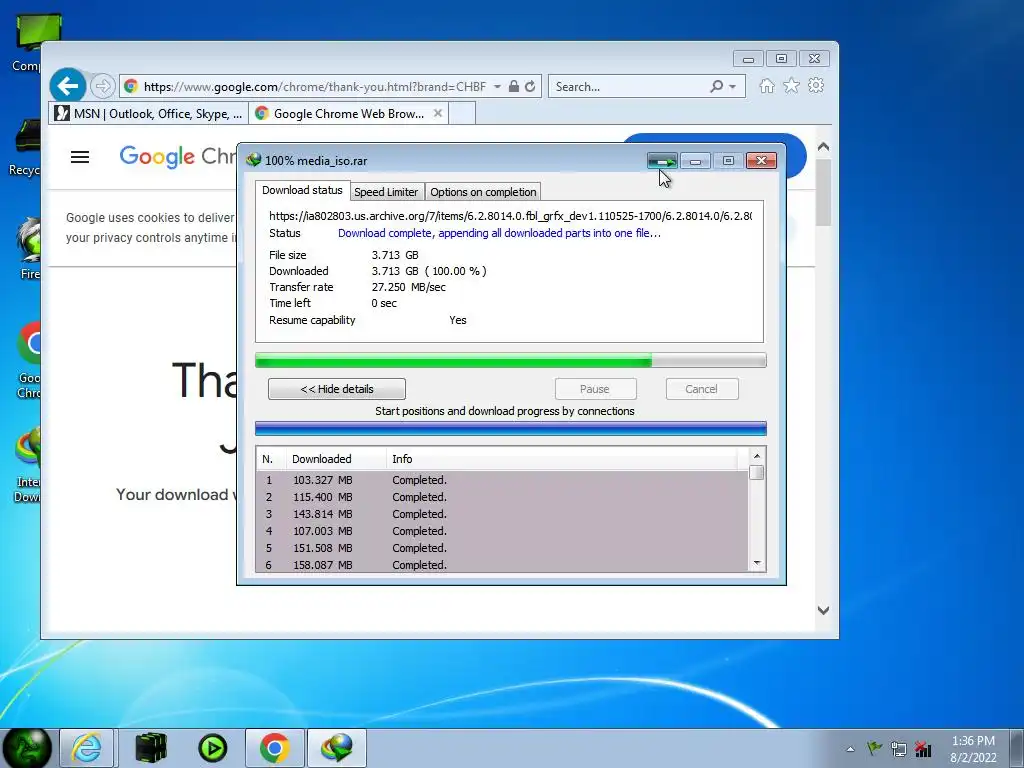Select connection row 3 with 143.814 MB

click(502, 514)
